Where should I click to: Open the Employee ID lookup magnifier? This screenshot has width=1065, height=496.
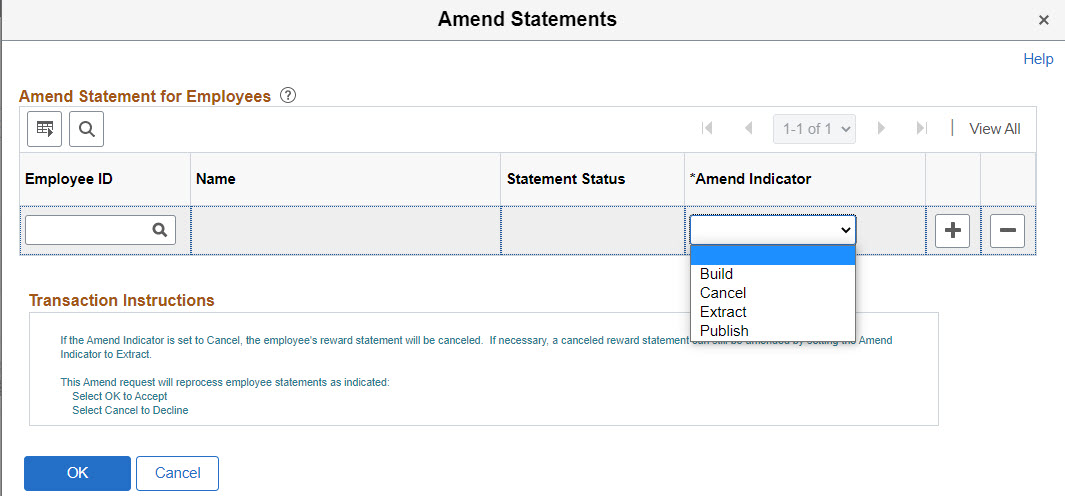(x=159, y=230)
